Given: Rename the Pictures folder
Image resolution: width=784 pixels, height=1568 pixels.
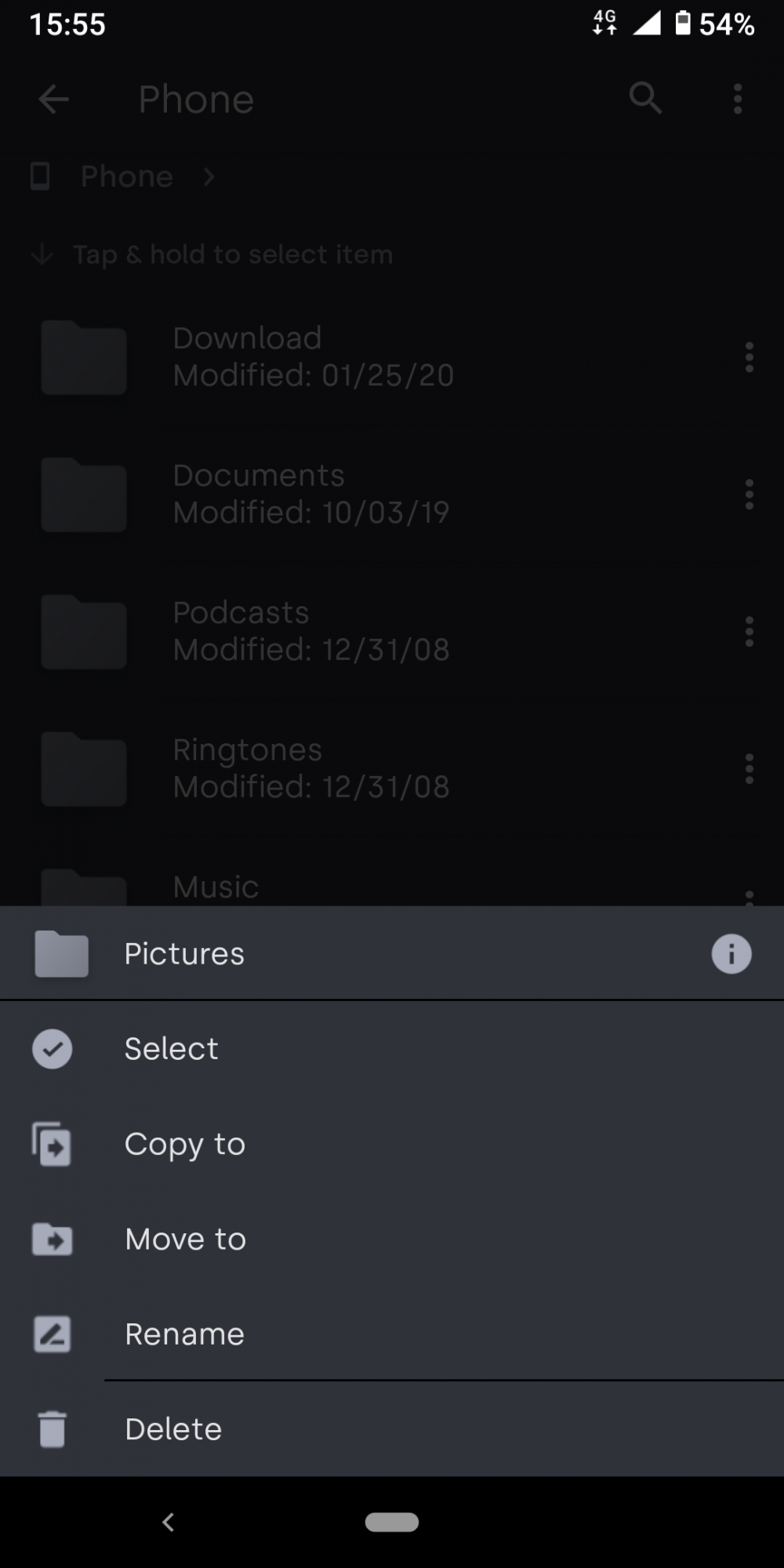Looking at the screenshot, I should [x=185, y=1334].
